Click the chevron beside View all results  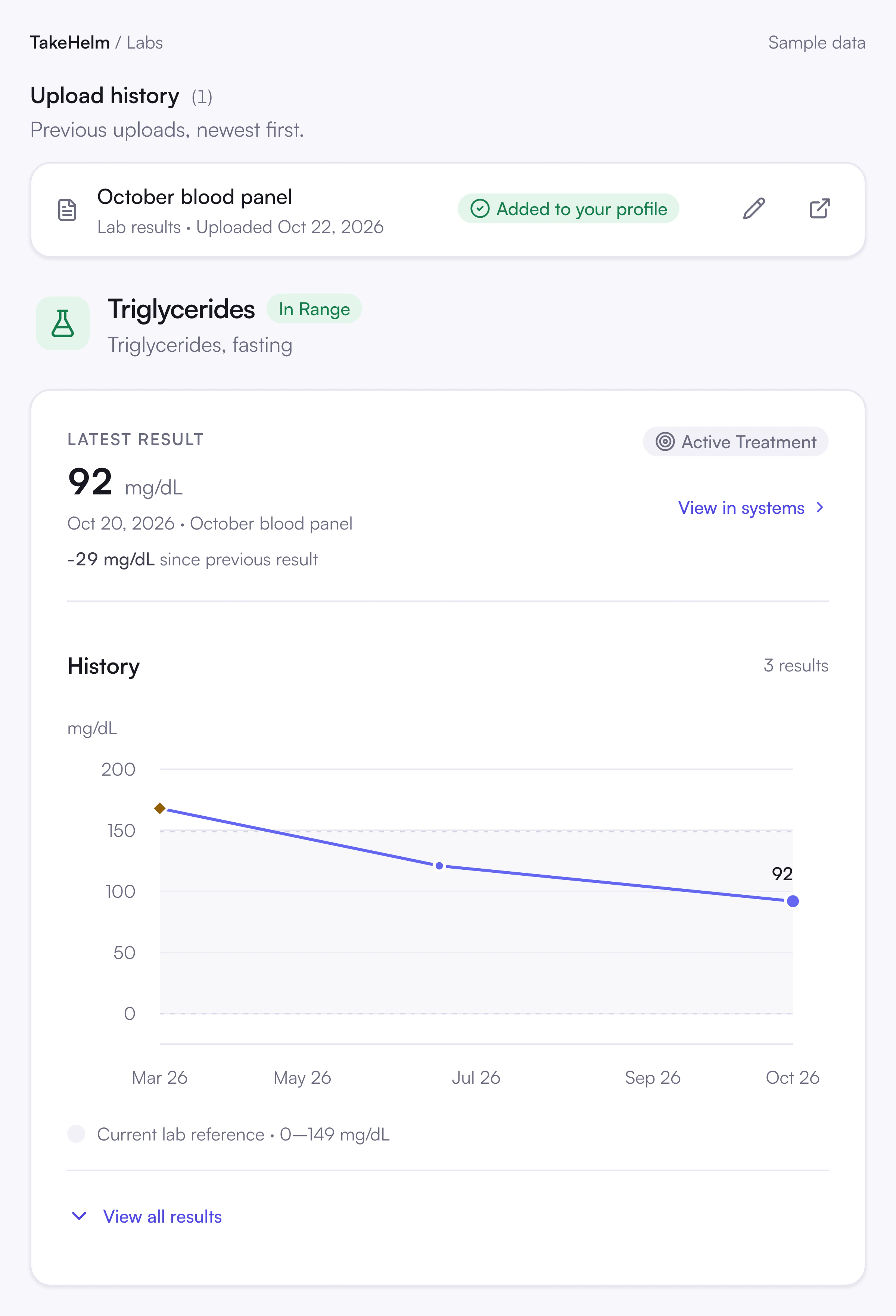79,1216
